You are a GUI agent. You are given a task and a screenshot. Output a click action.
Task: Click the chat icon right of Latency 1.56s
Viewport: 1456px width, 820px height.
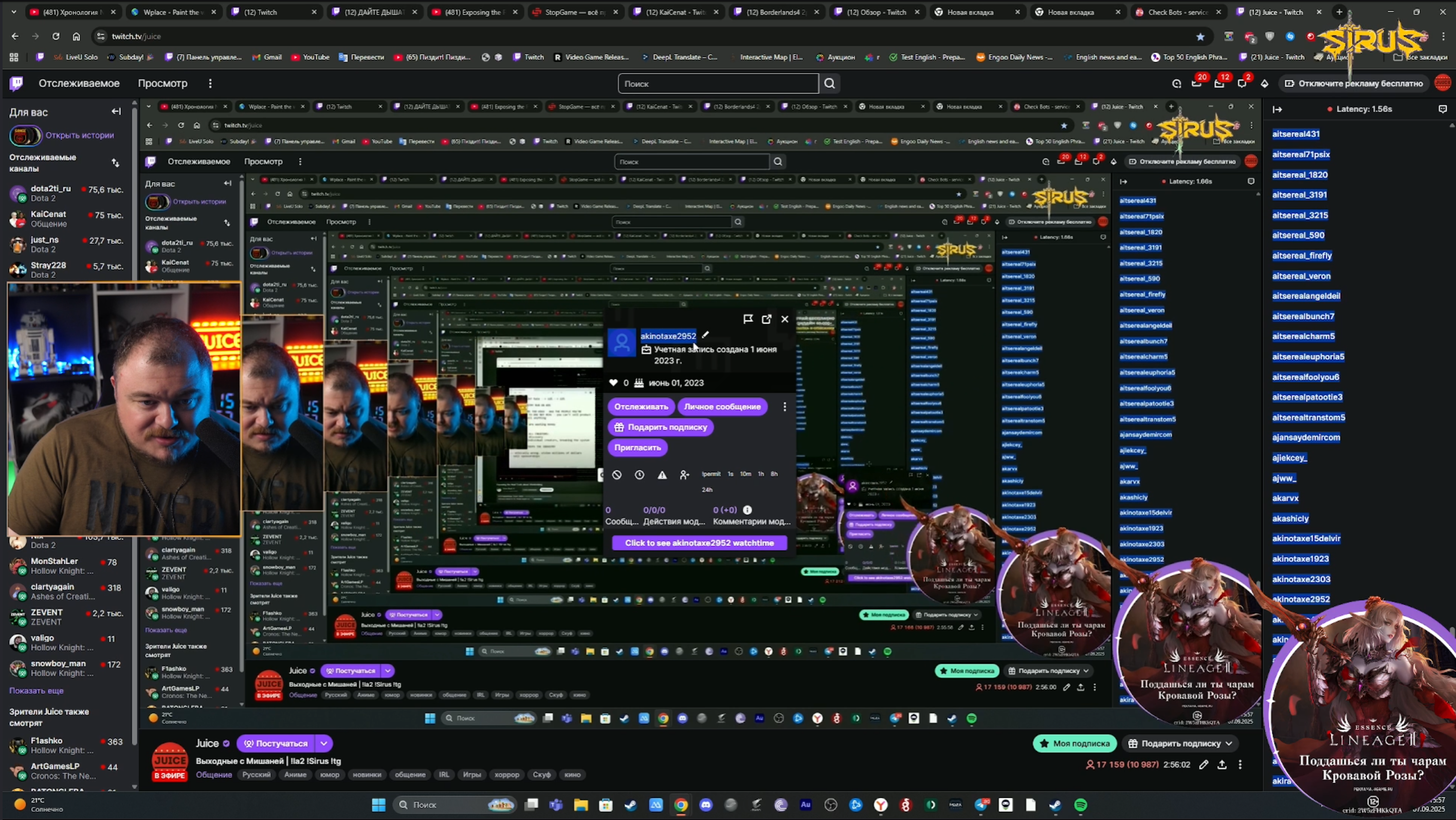coord(1443,109)
